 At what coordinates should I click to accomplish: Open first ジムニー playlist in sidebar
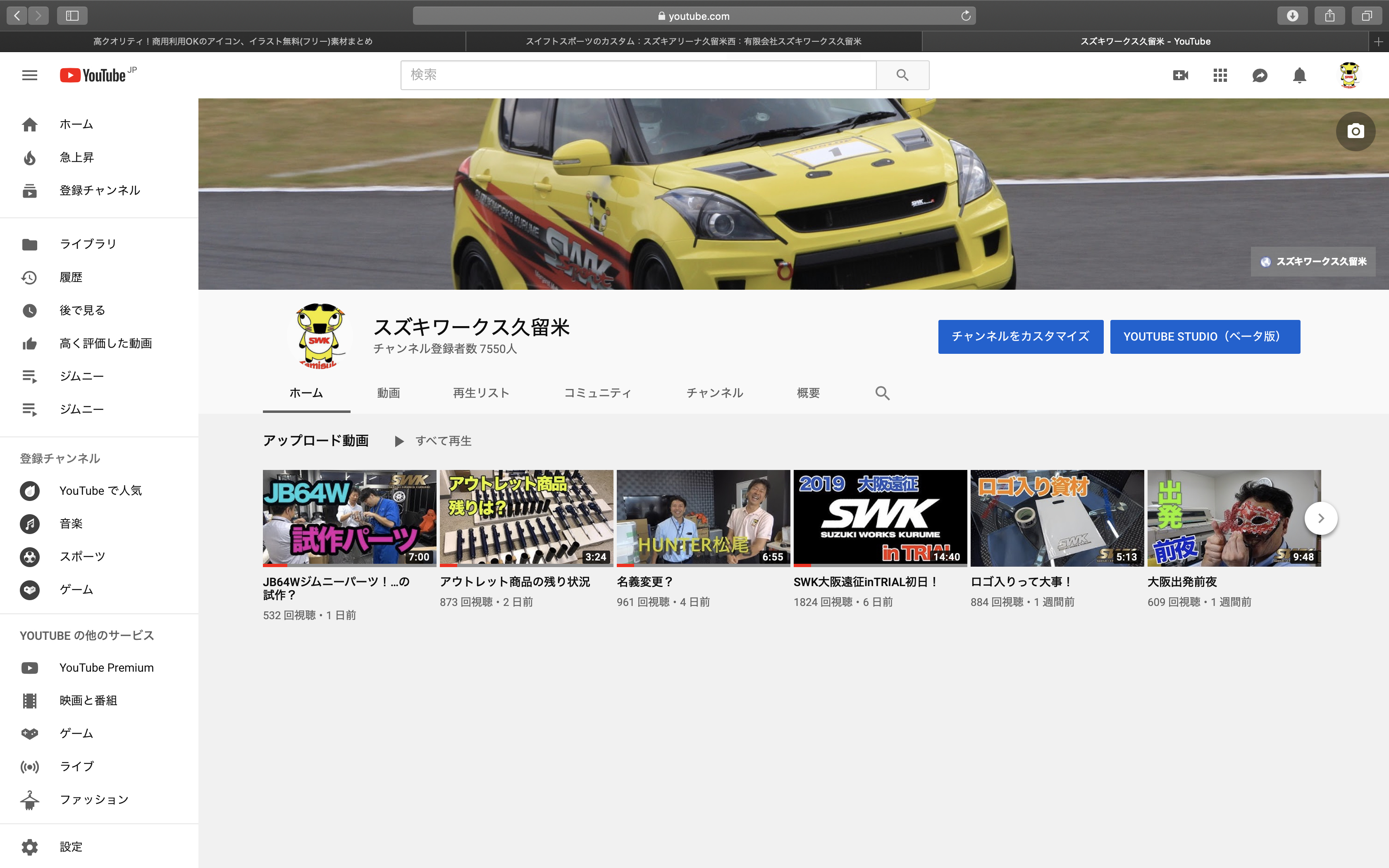click(x=99, y=376)
